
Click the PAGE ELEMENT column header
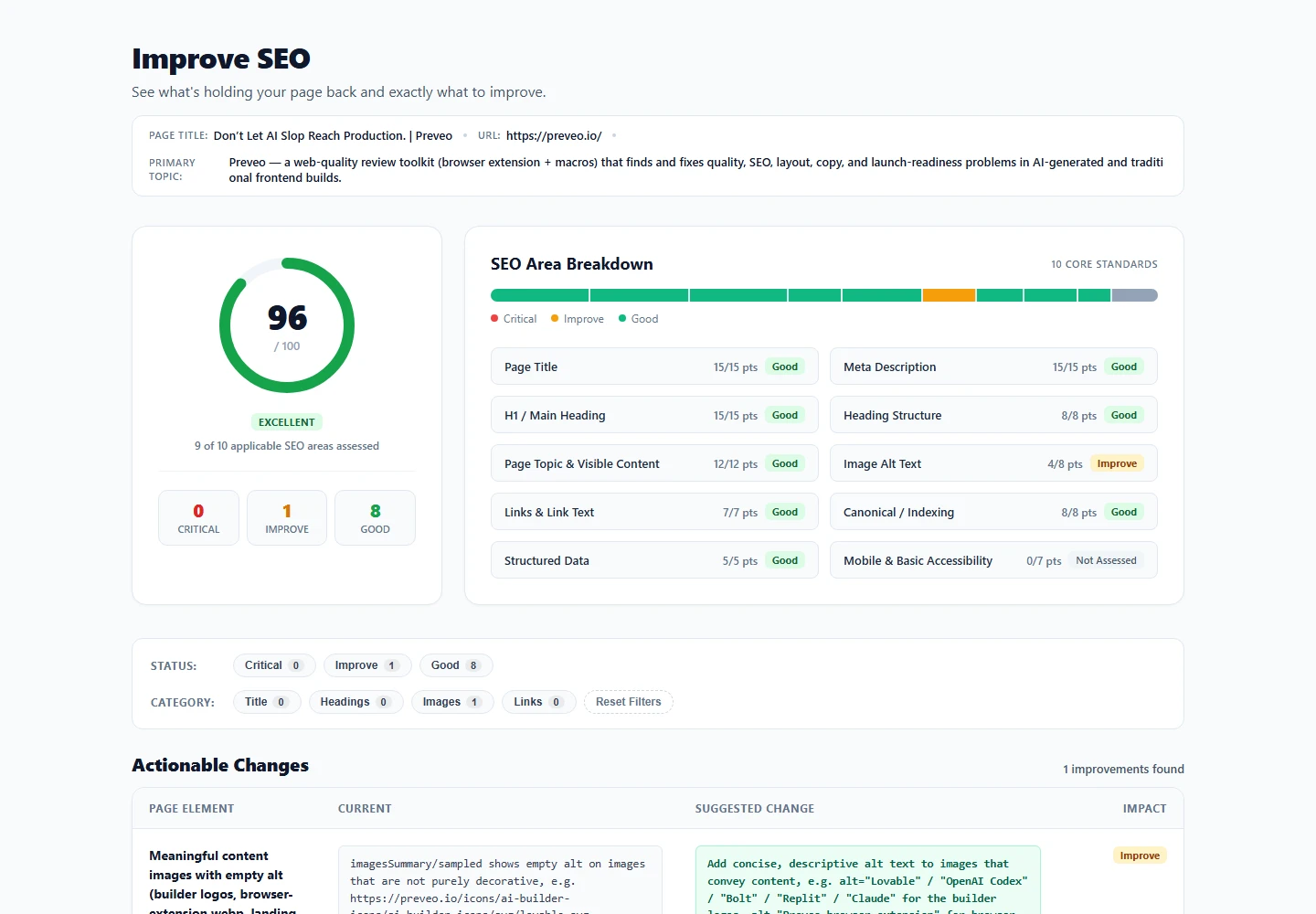coord(192,809)
